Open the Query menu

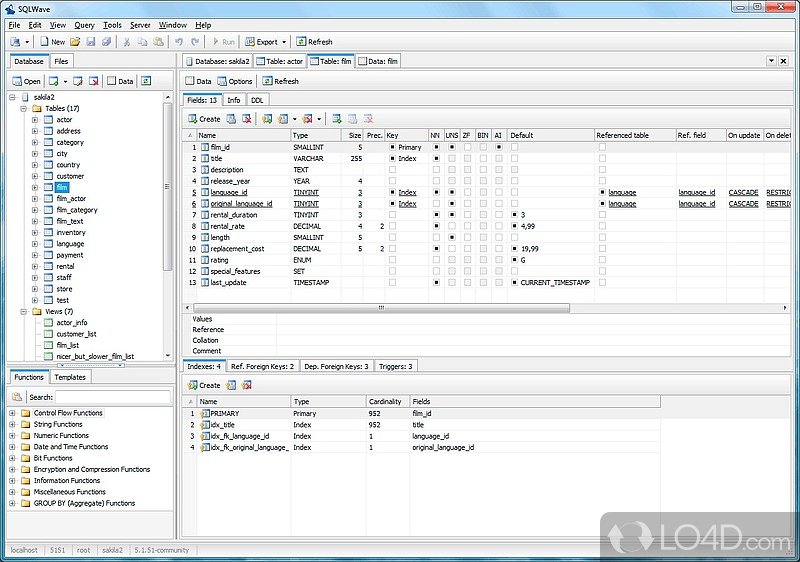[x=84, y=25]
